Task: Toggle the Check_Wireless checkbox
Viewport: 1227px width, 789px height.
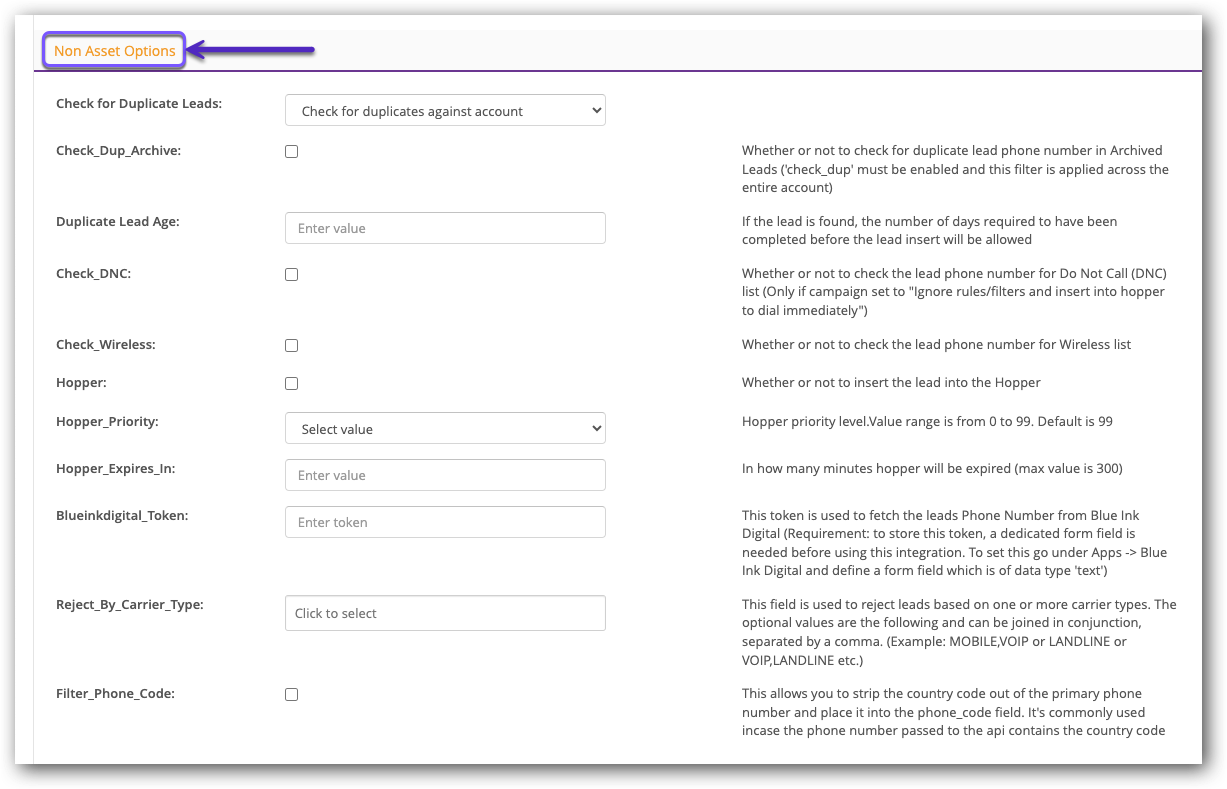Action: [291, 345]
